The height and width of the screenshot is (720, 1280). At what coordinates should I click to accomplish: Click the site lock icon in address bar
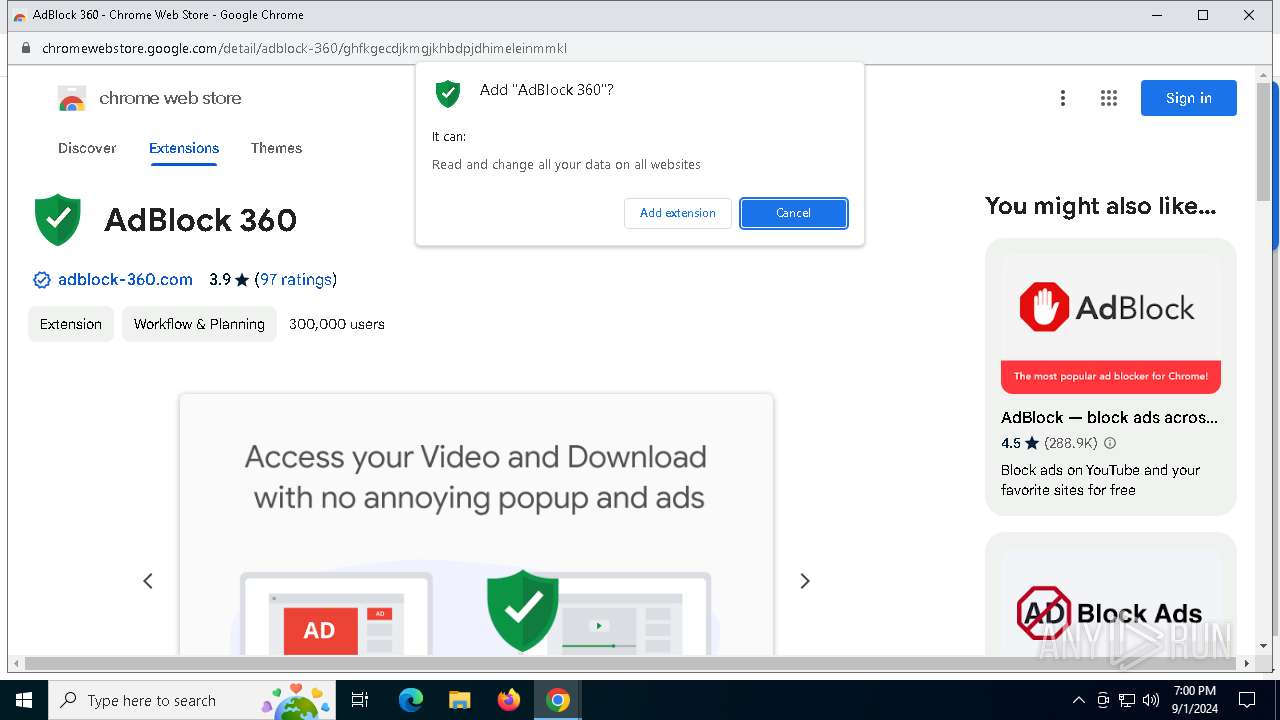[26, 48]
